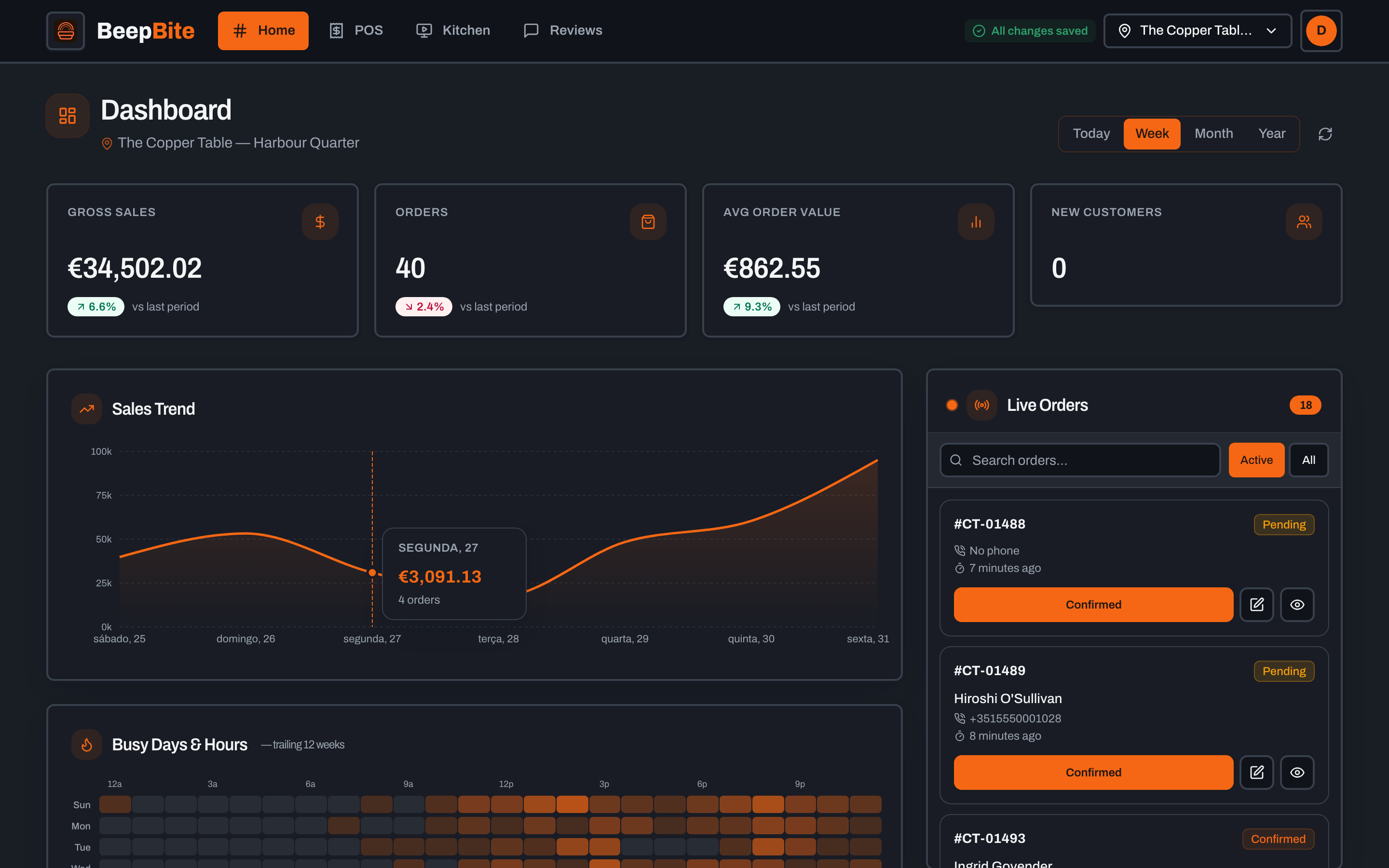Click the location pin beside Harbour Quarter

(x=107, y=144)
